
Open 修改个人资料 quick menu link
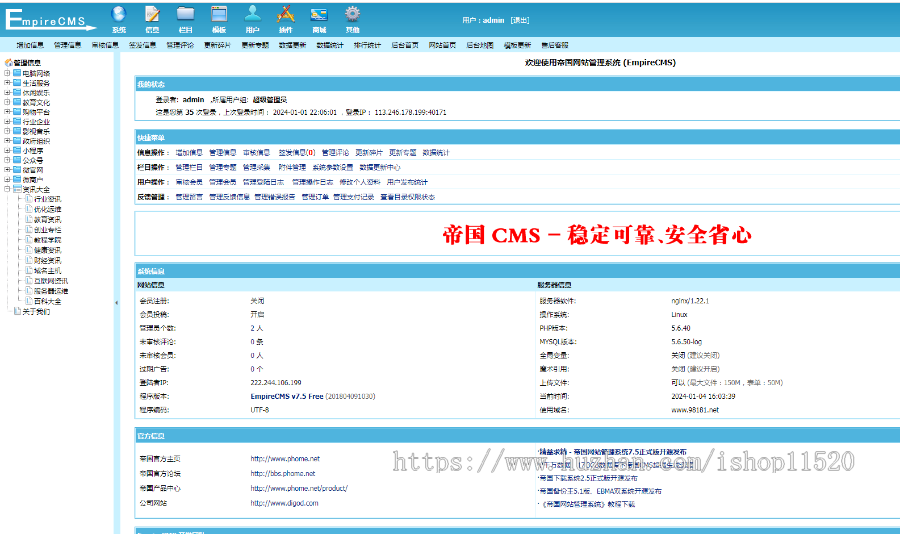click(360, 182)
